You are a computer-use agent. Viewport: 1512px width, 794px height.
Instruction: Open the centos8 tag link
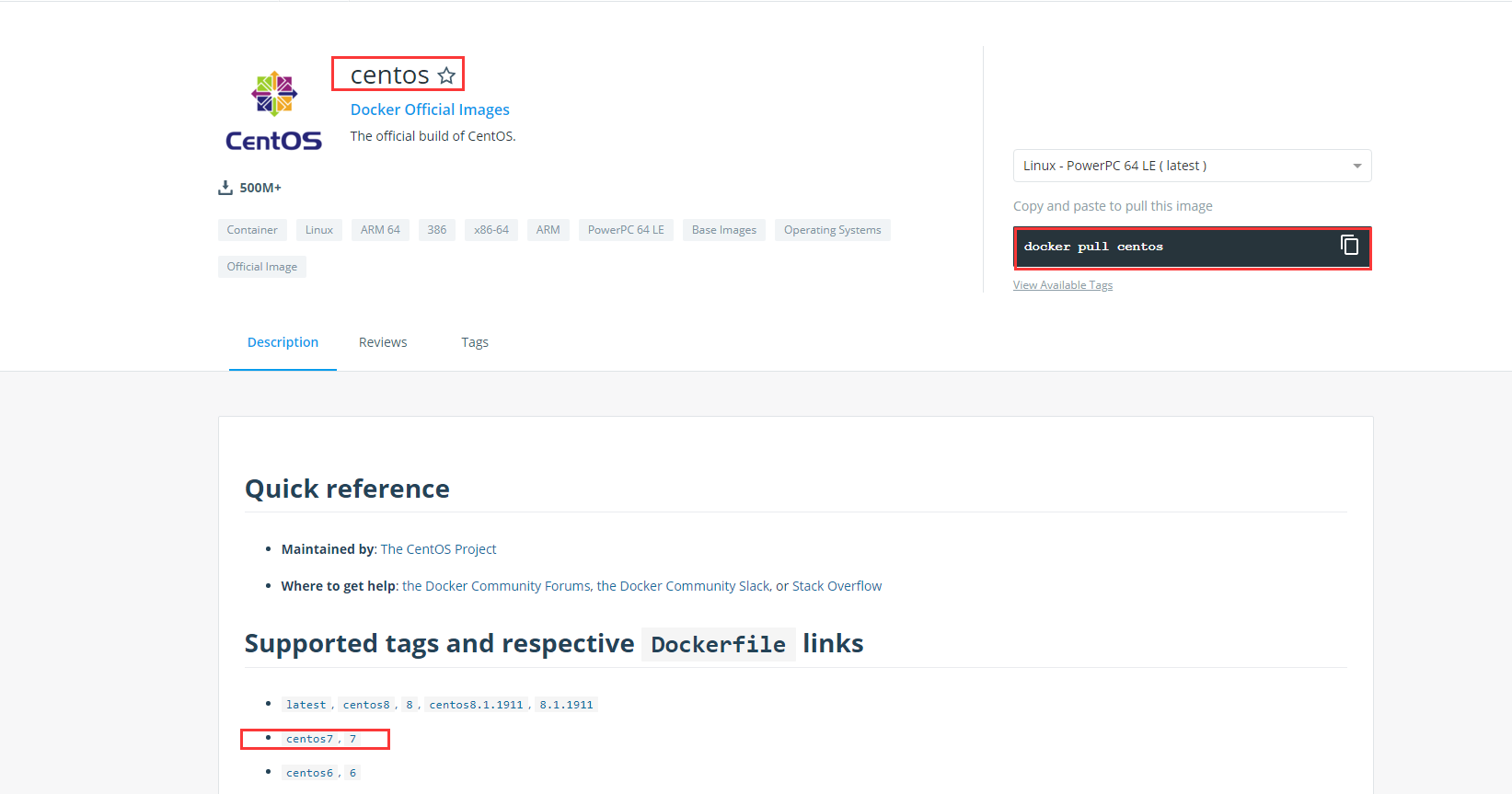(366, 705)
